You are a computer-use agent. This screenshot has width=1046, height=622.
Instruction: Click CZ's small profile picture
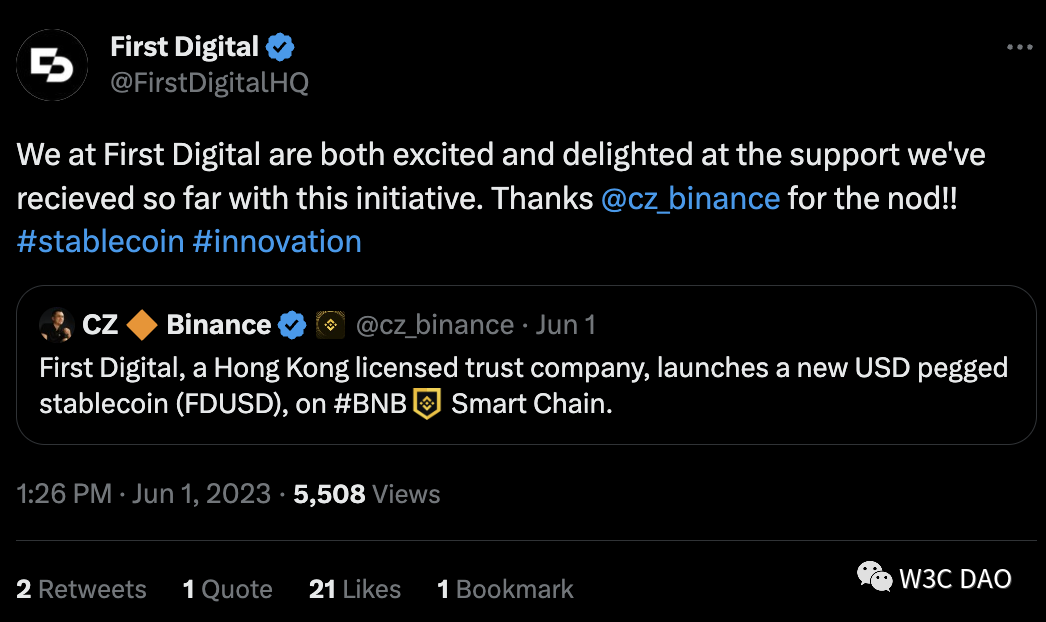tap(56, 325)
